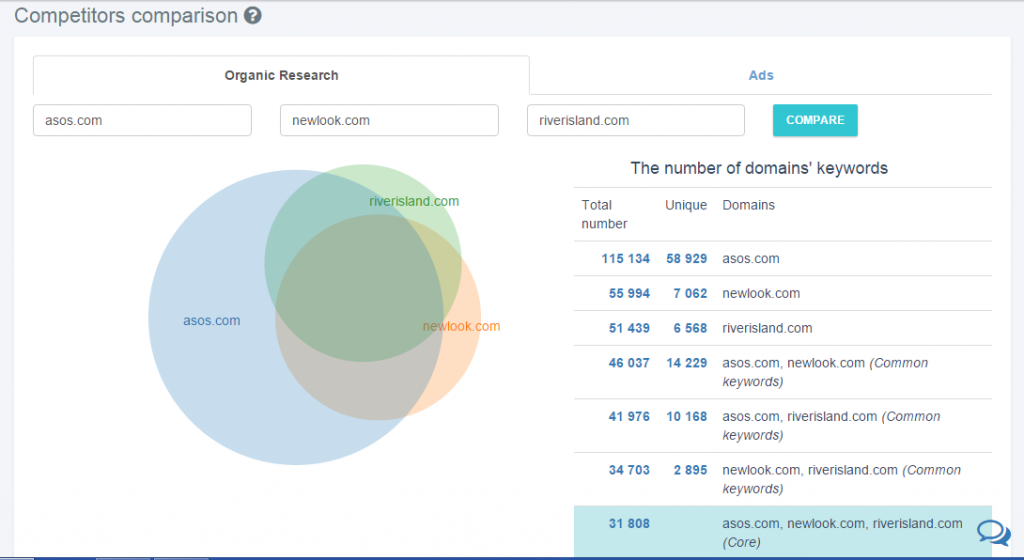Screen dimensions: 1024x560
Task: Open riverisland.com unique keywords 6 568
Action: coord(690,328)
